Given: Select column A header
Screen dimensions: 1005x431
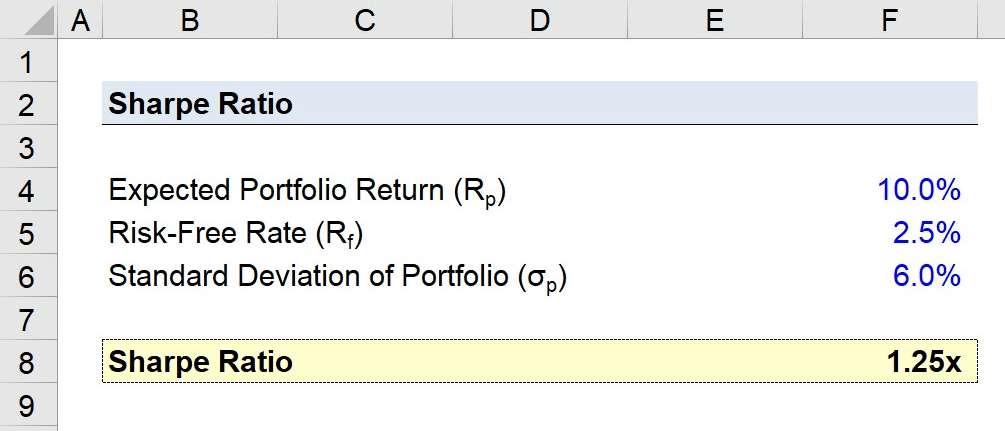Looking at the screenshot, I should tap(80, 19).
